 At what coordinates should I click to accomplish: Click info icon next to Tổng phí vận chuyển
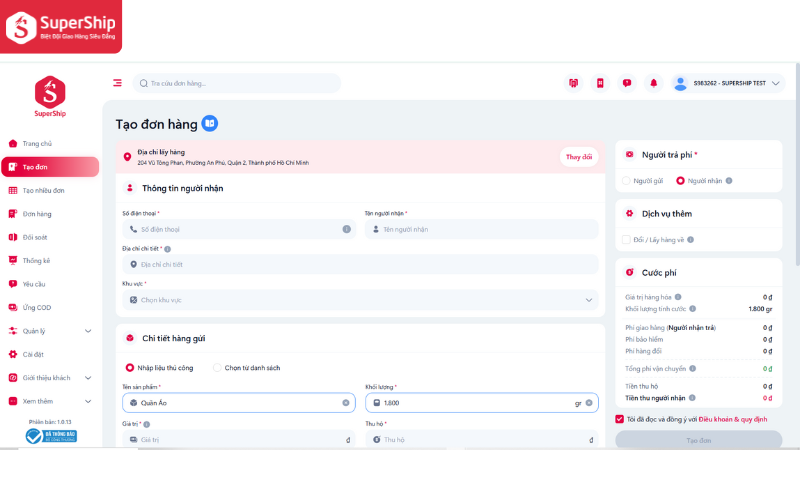(x=693, y=368)
